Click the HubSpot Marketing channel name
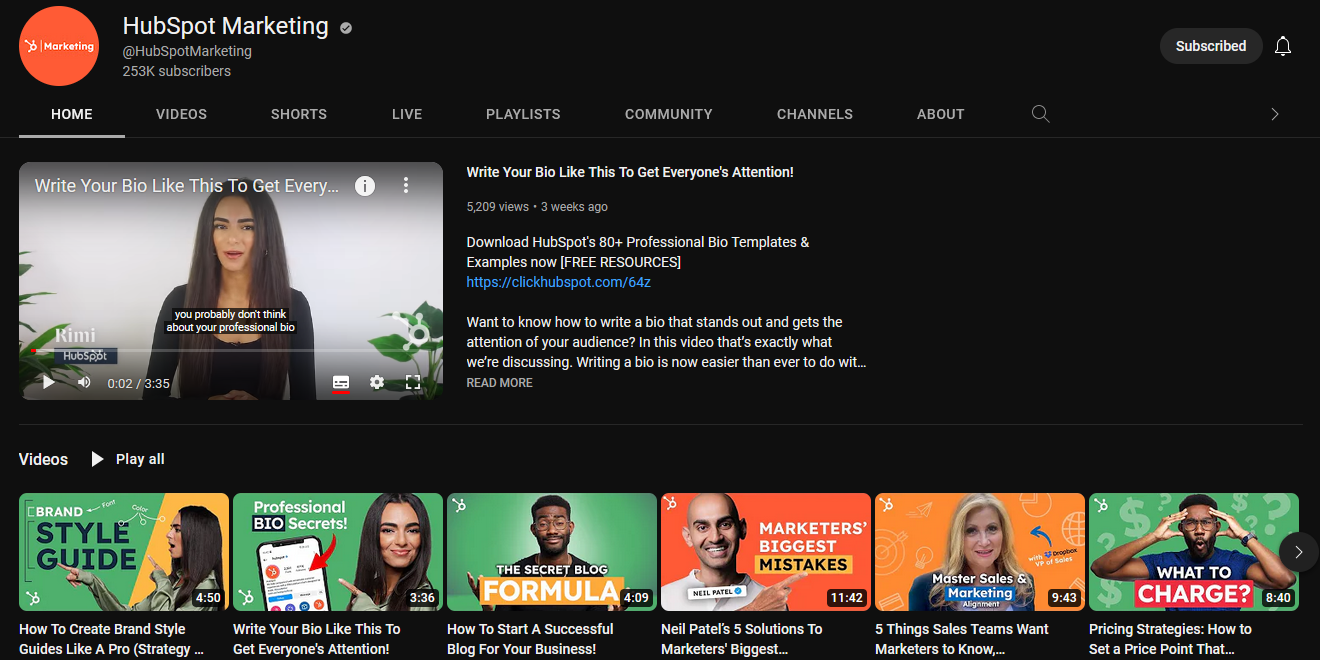The width and height of the screenshot is (1320, 660). coord(226,27)
